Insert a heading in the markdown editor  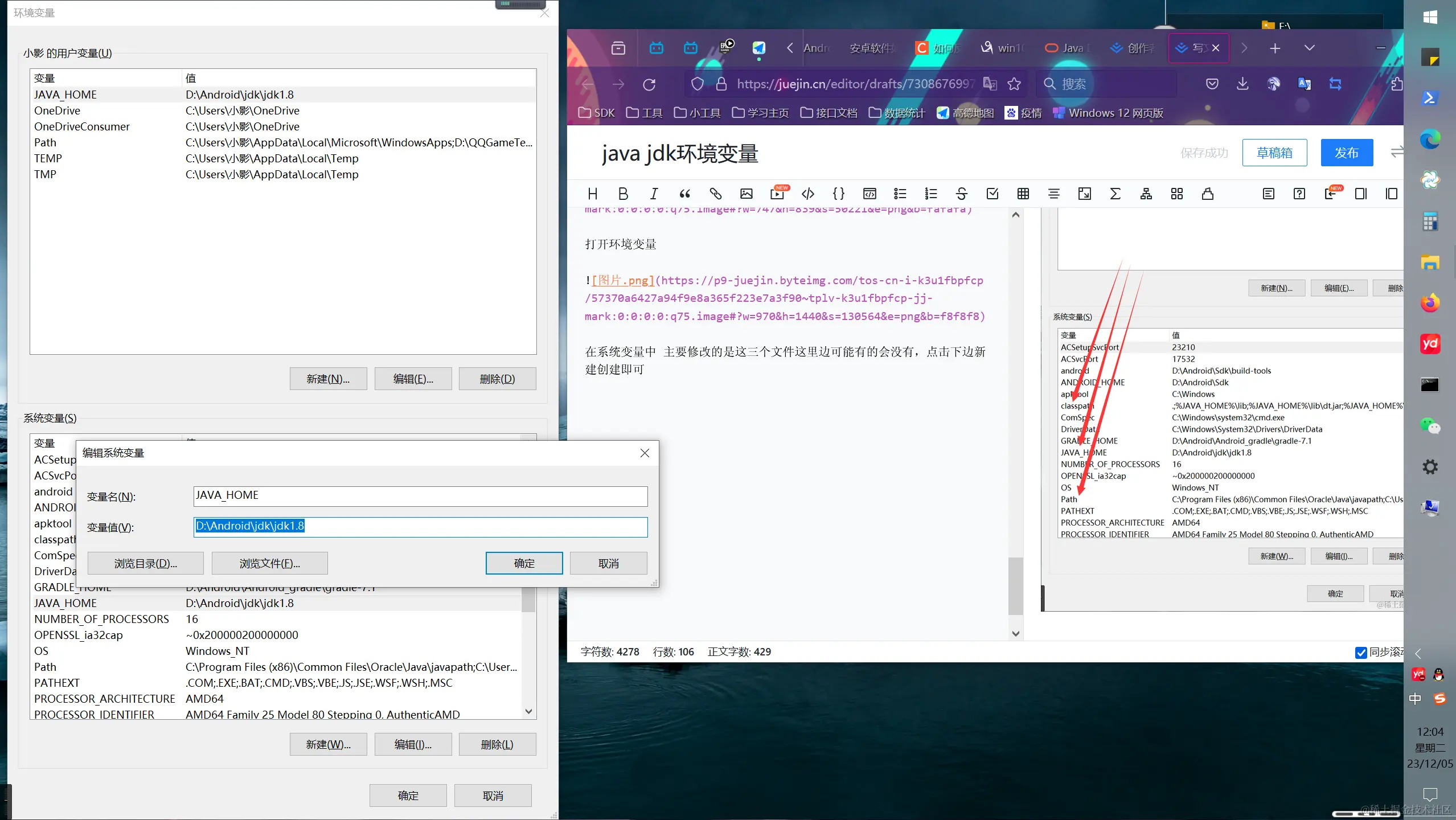pos(592,194)
